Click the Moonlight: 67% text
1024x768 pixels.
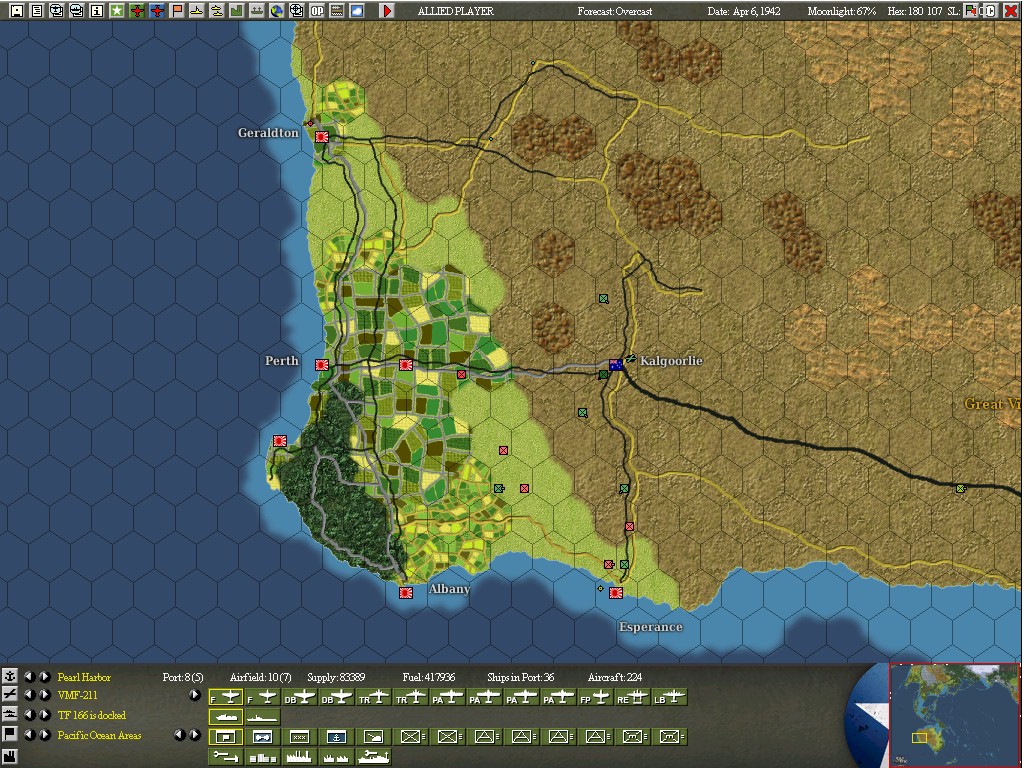pos(841,11)
